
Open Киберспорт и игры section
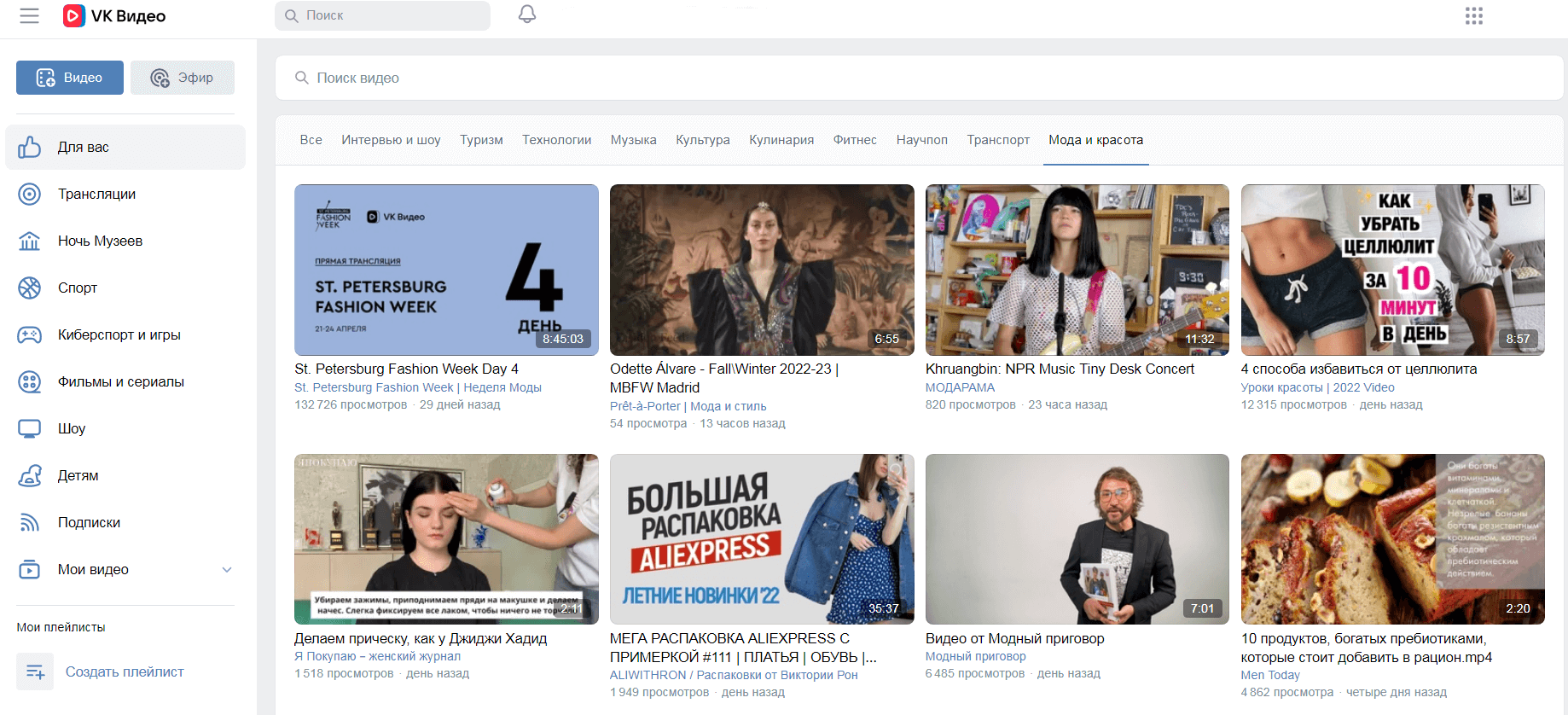point(119,335)
